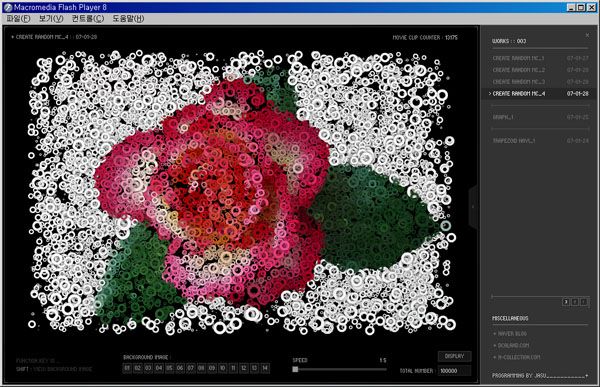Click the WORKS :: 003 heading
The image size is (600, 387).
[509, 41]
